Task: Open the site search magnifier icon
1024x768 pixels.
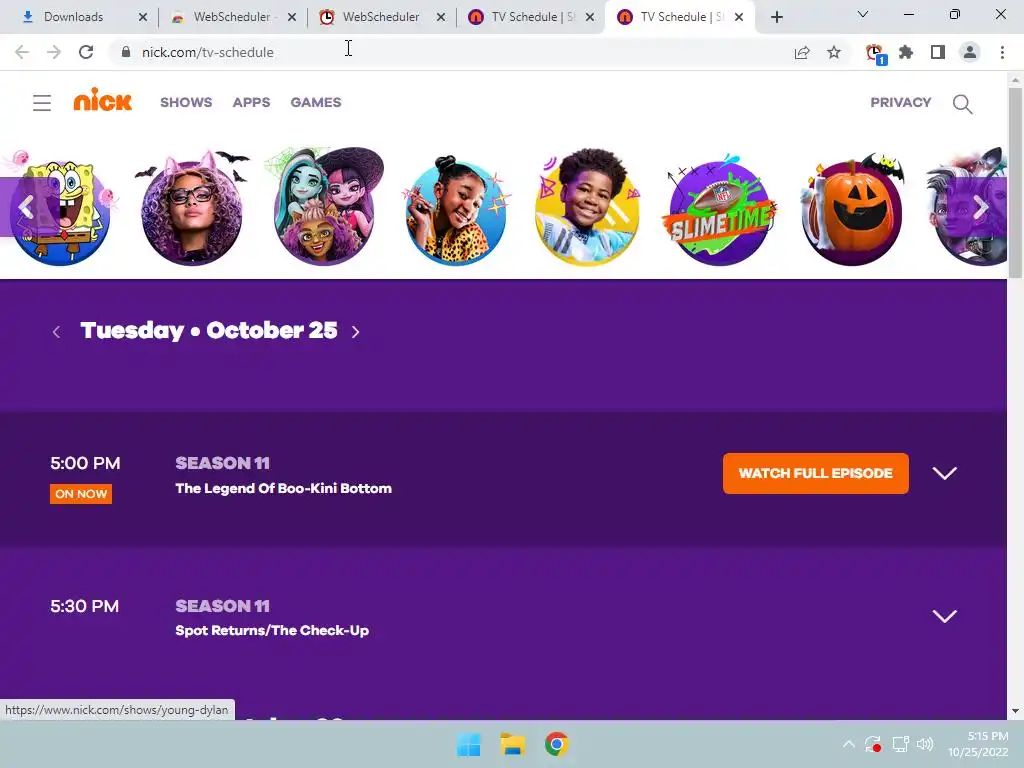Action: [962, 104]
